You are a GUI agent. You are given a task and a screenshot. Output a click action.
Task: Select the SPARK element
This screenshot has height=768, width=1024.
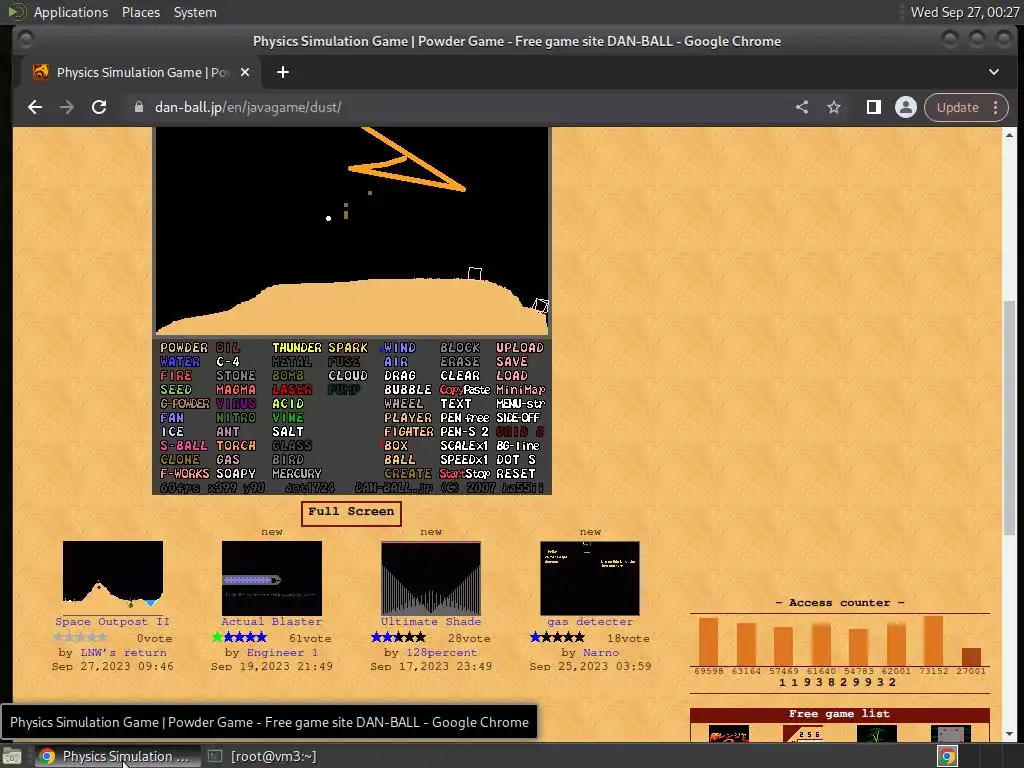click(347, 348)
